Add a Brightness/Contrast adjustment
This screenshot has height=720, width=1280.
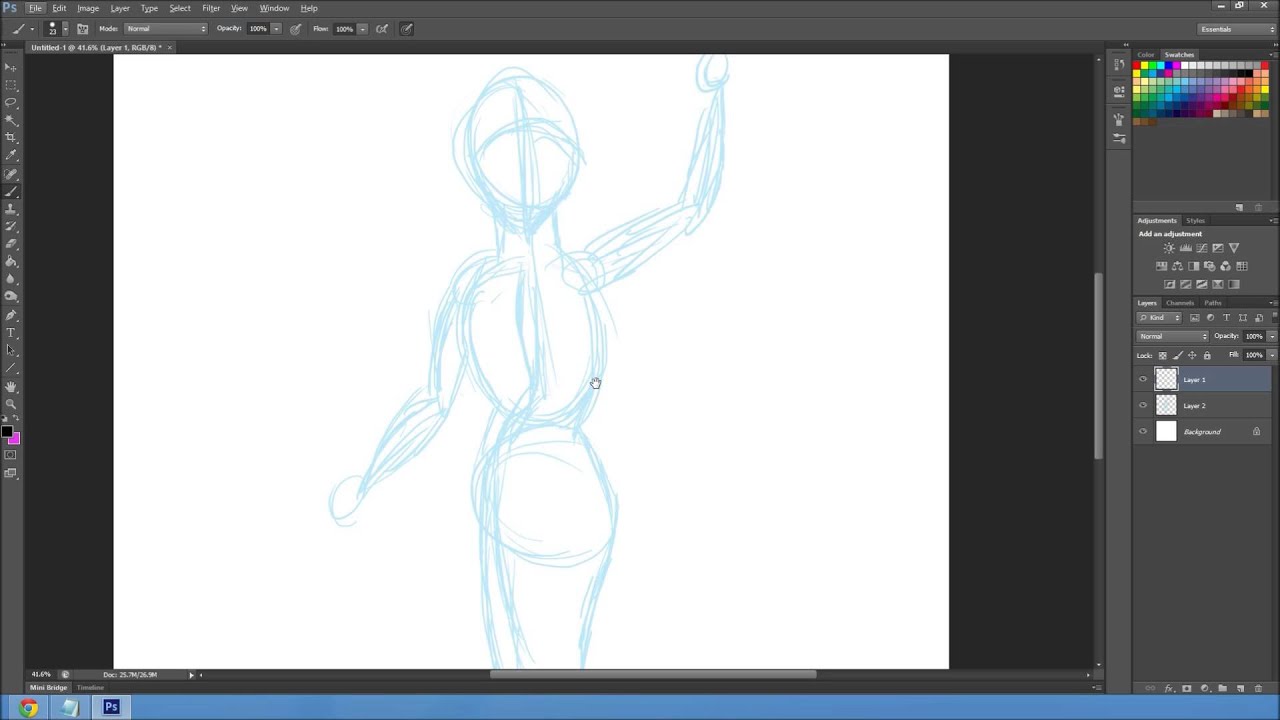point(1169,248)
